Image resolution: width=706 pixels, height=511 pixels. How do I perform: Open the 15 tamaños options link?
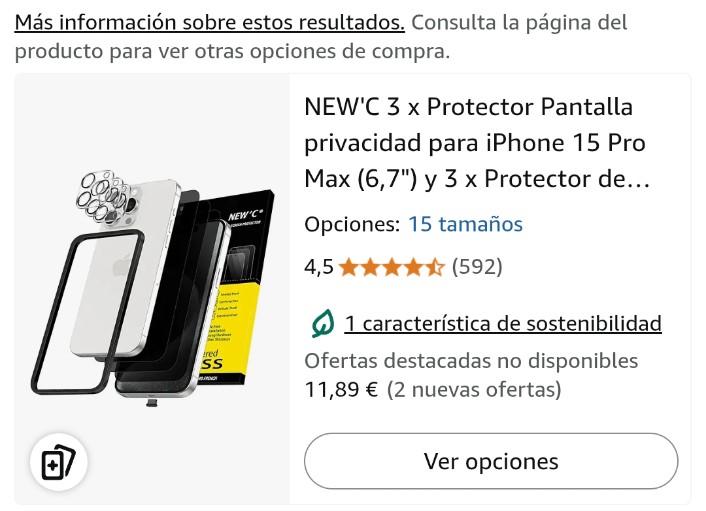(465, 224)
